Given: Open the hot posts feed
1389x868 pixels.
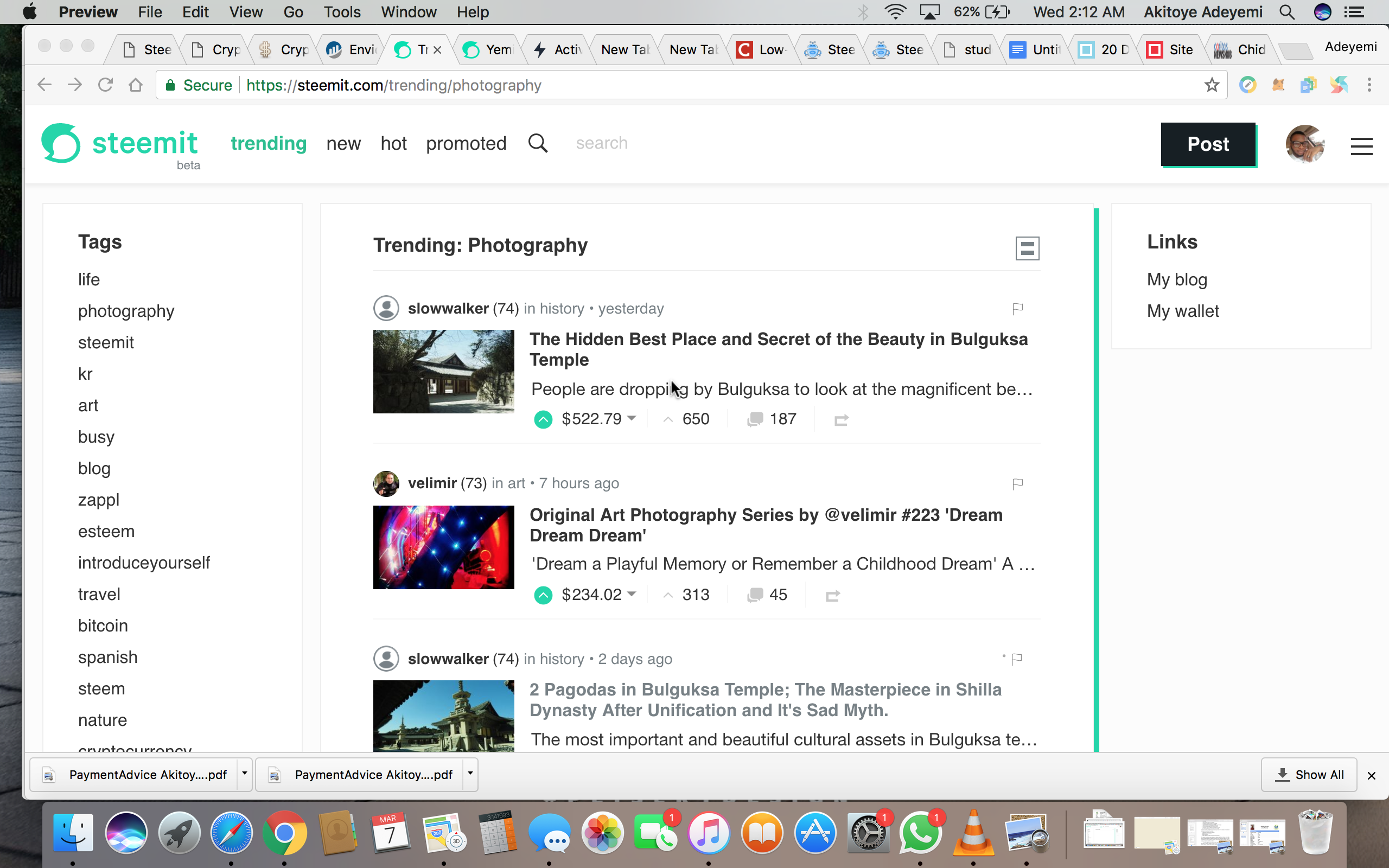Looking at the screenshot, I should (x=393, y=144).
